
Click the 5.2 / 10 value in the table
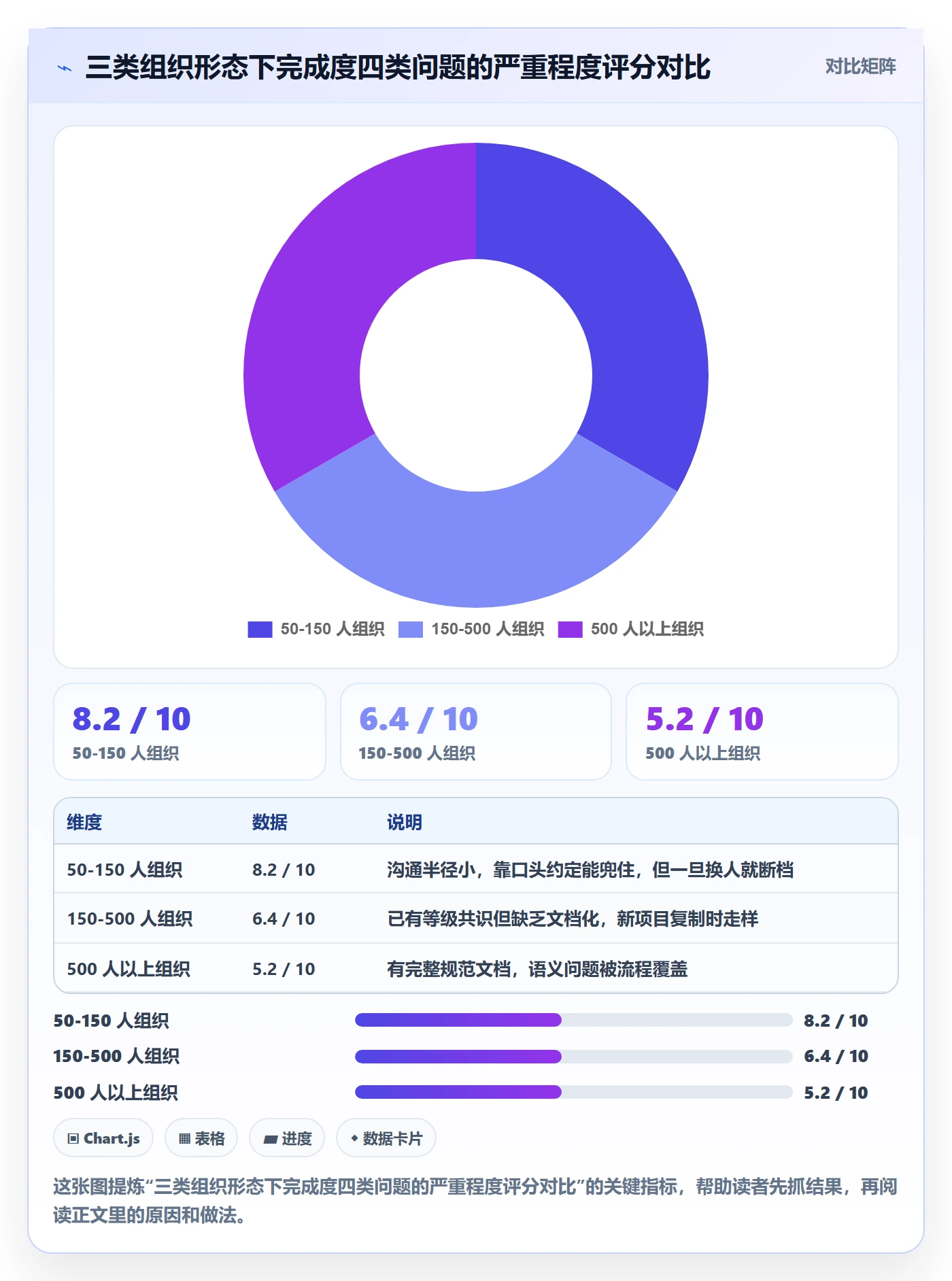click(x=284, y=969)
